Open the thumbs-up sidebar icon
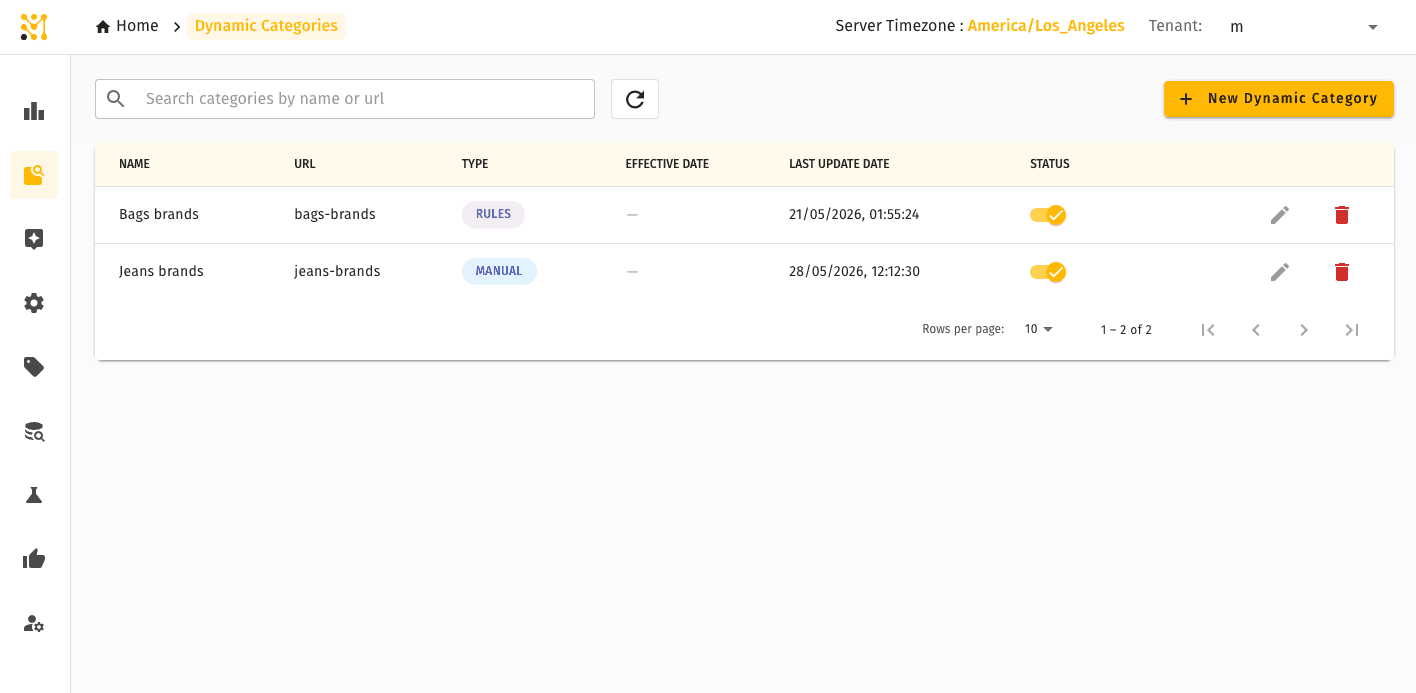This screenshot has width=1416, height=693. tap(34, 559)
